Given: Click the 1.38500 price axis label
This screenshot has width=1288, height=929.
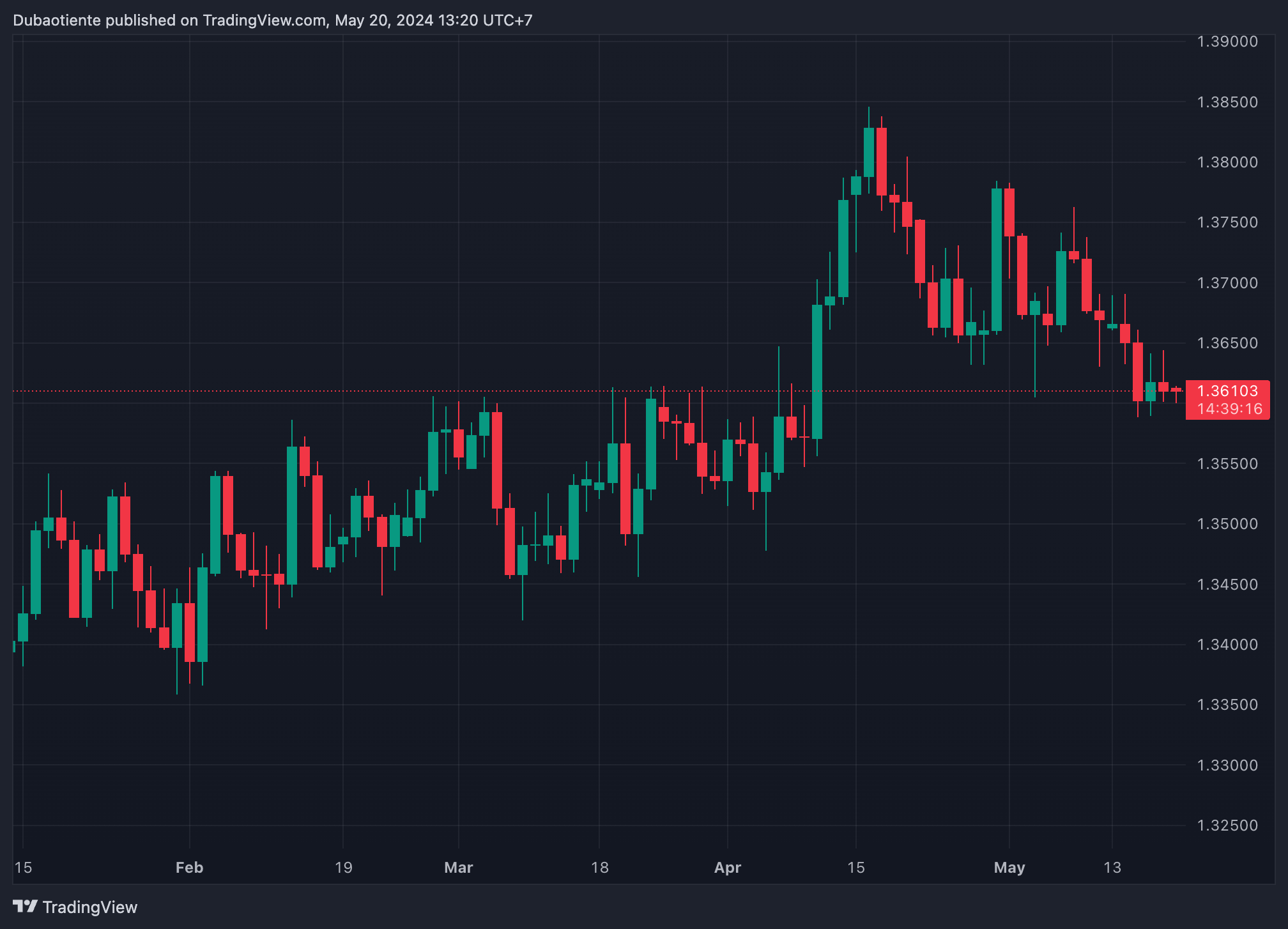Looking at the screenshot, I should [x=1227, y=102].
